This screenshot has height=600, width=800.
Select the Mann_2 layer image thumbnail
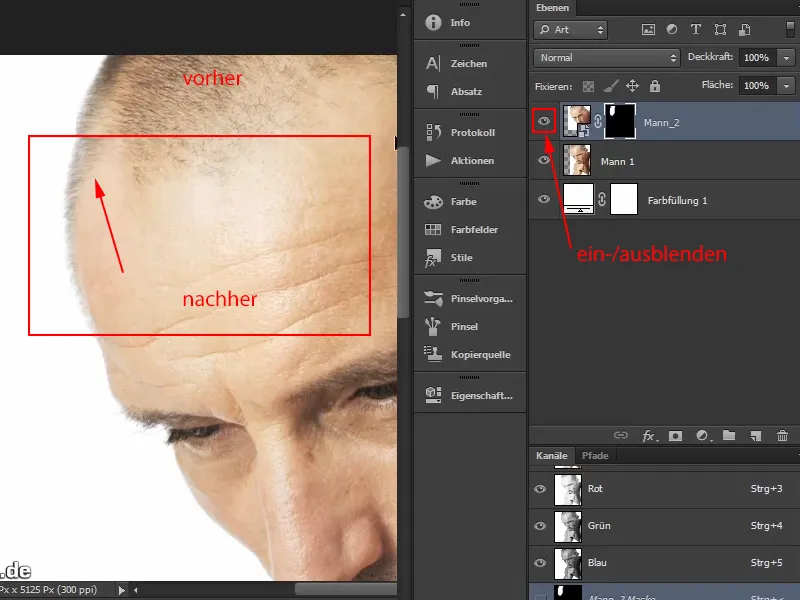[577, 121]
